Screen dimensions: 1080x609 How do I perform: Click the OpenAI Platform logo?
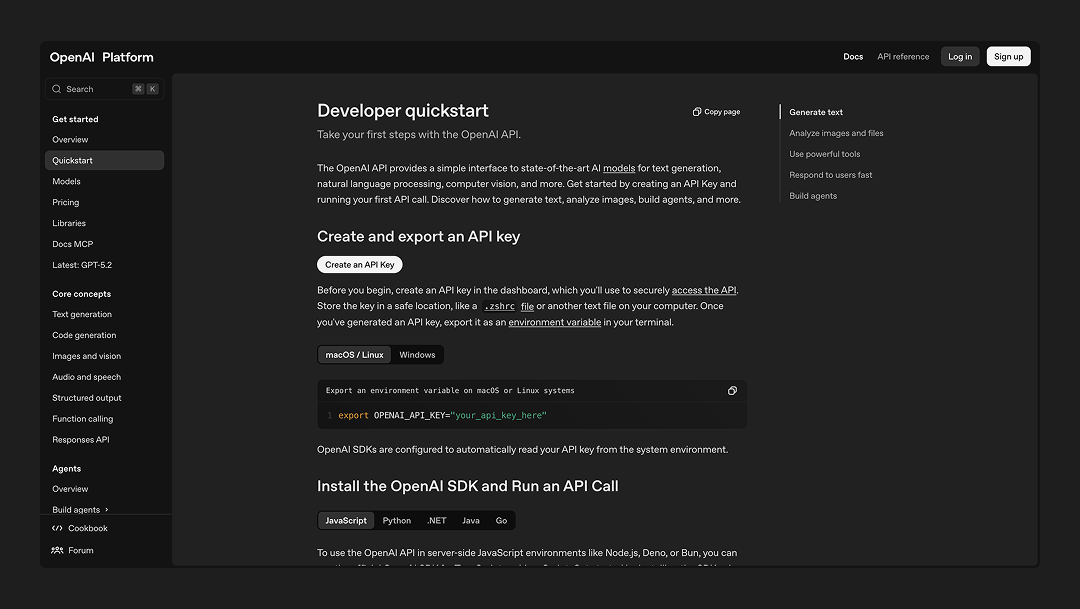pos(101,57)
